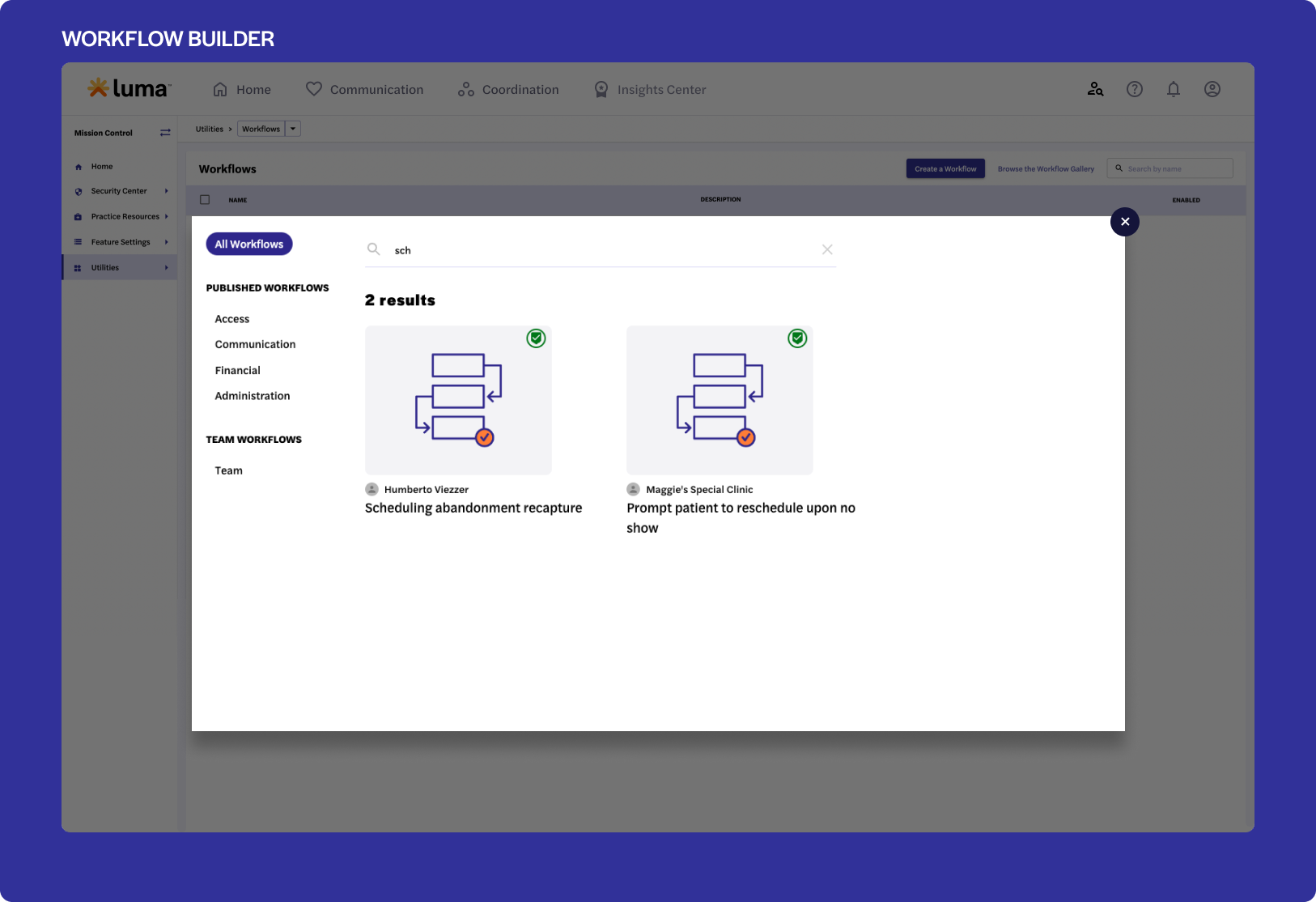Click the Mission Control swap arrows icon
Image resolution: width=1316 pixels, height=902 pixels.
165,133
